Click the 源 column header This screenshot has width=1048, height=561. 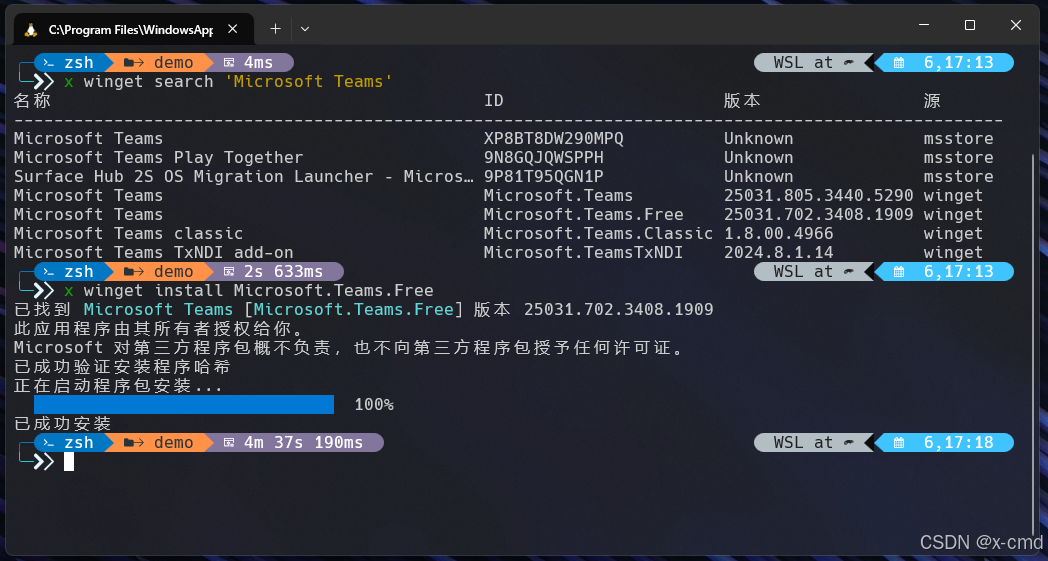click(932, 100)
